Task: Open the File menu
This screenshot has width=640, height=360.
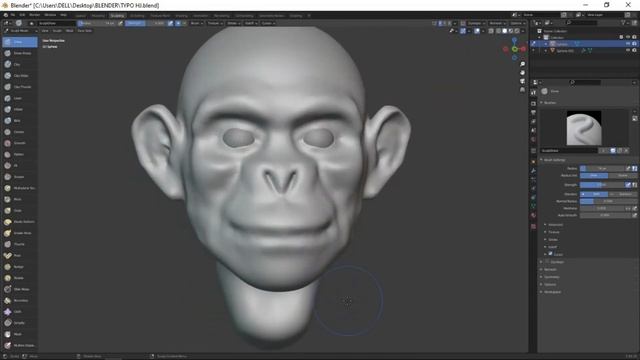Action: 13,15
